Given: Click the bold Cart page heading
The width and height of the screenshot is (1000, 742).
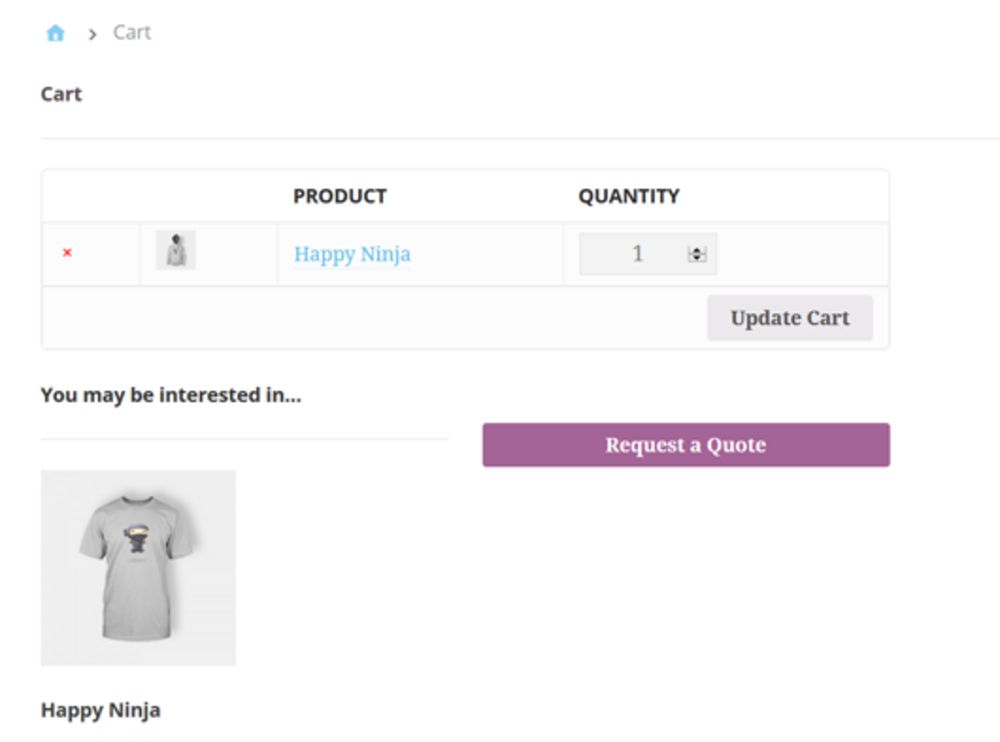Looking at the screenshot, I should click(61, 94).
